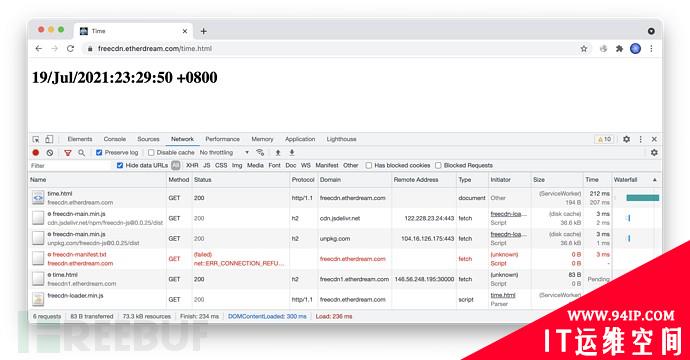Screen dimensions: 690x360
Task: Filter requests by Img type
Action: [237, 165]
